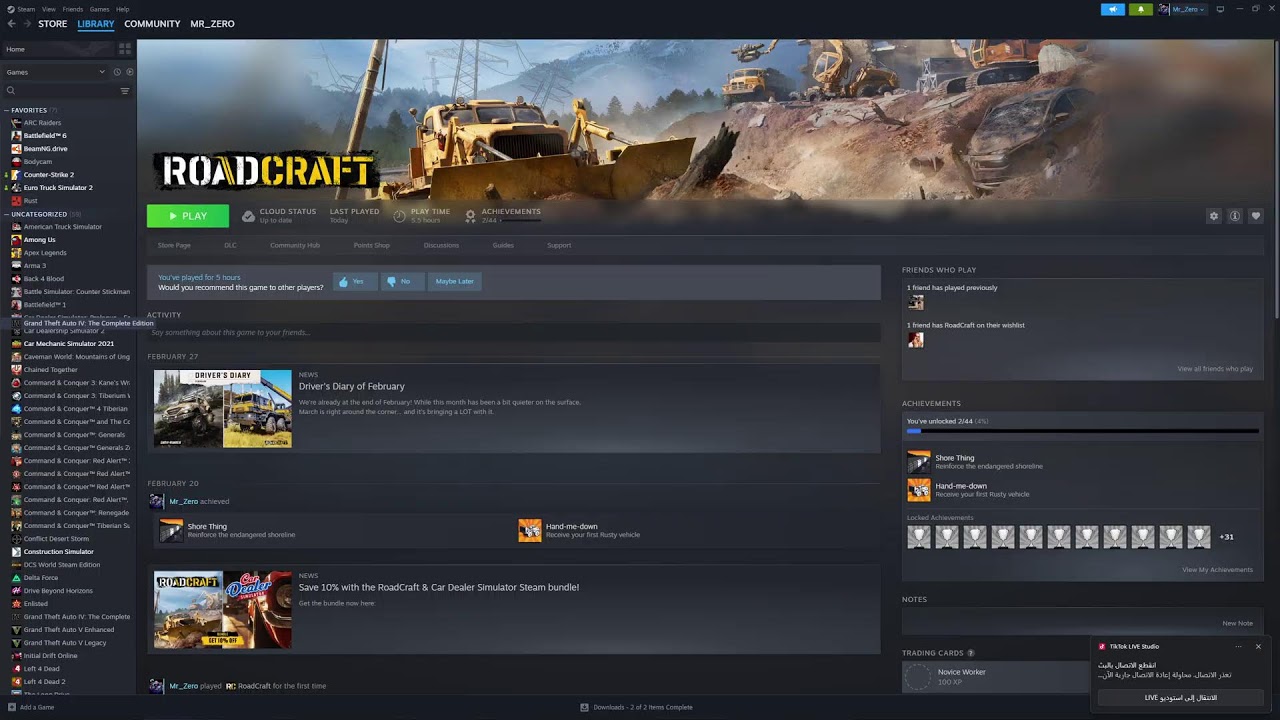Sort library by recent activity clock icon
The width and height of the screenshot is (1280, 720).
click(x=117, y=72)
